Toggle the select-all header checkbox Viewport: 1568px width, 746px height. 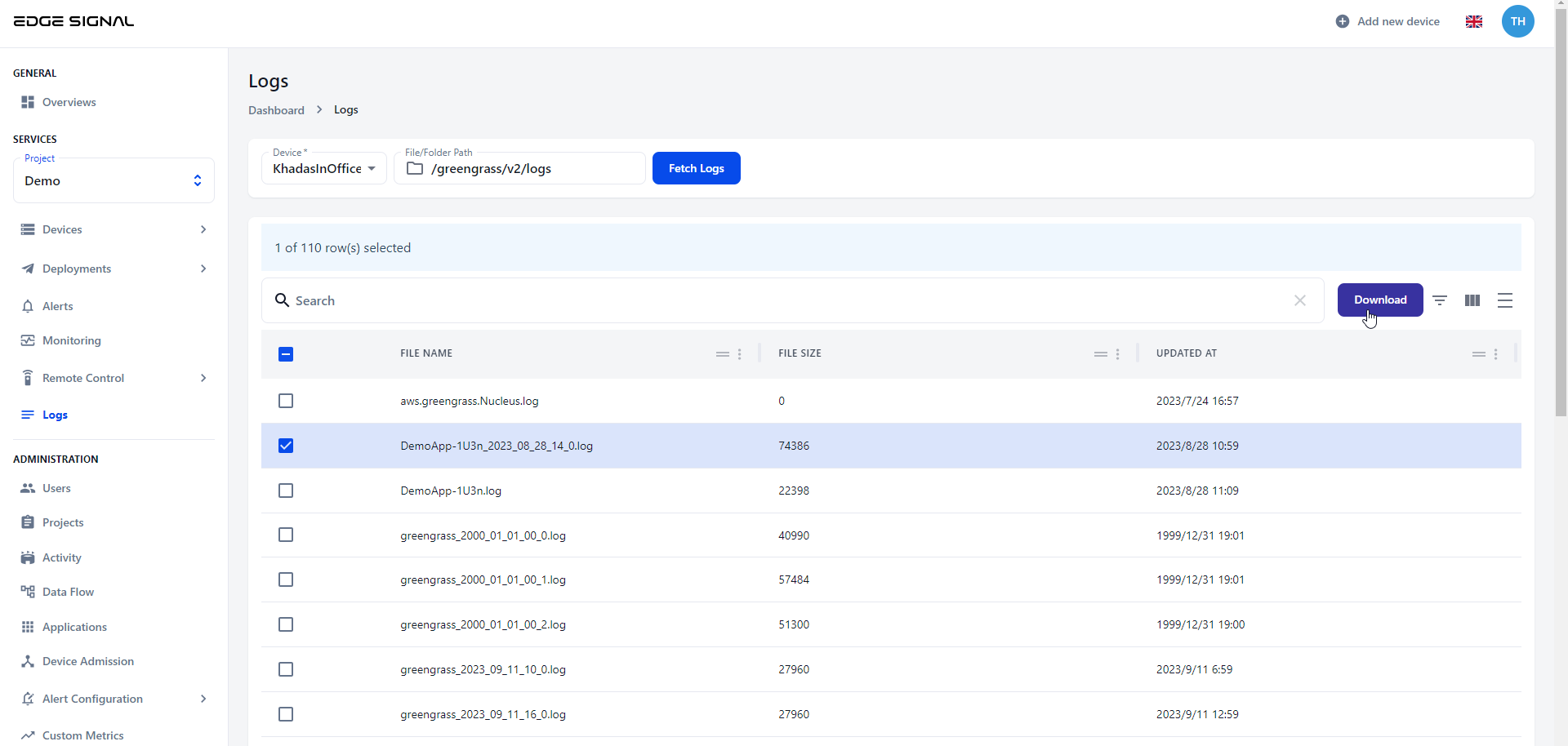click(286, 354)
